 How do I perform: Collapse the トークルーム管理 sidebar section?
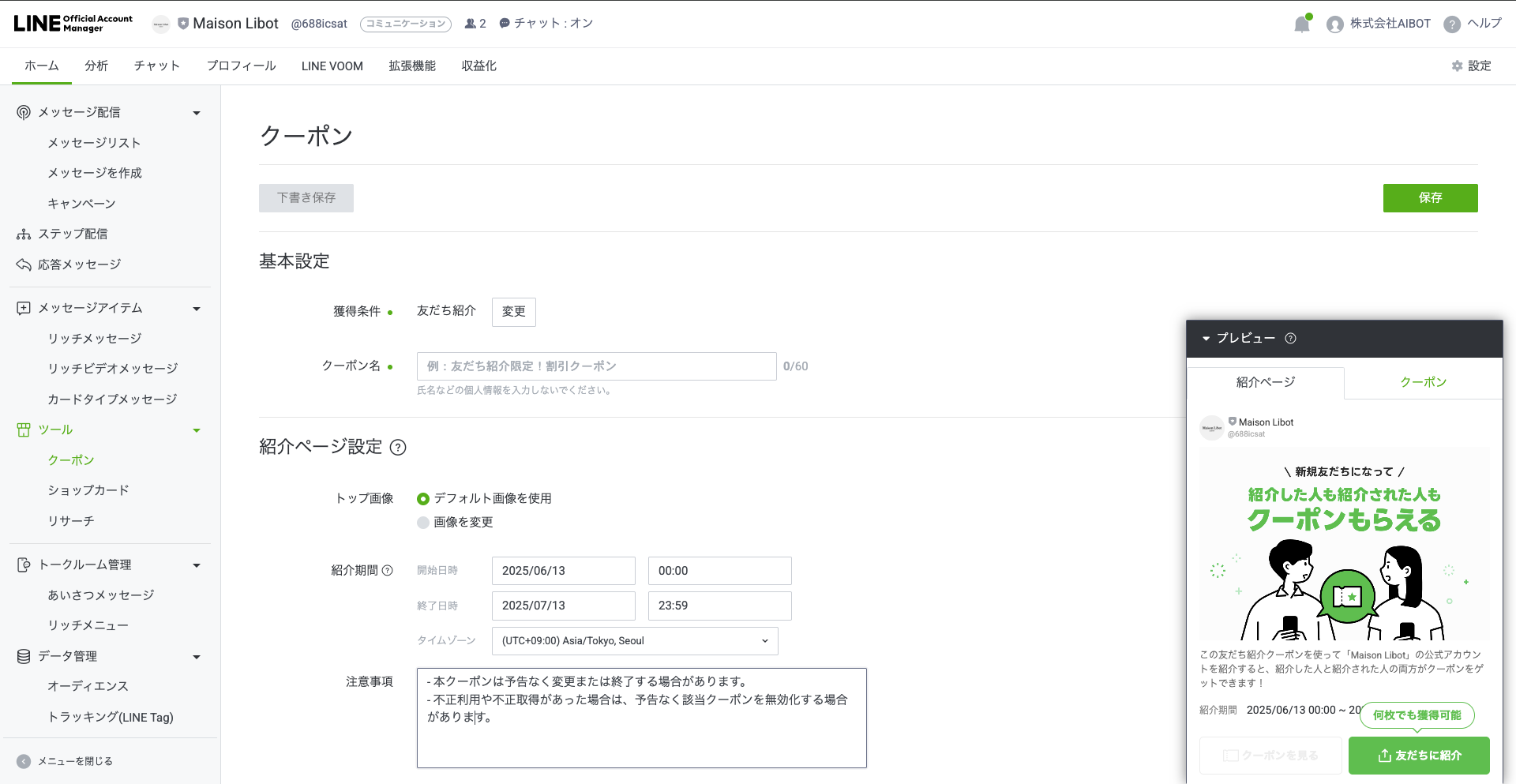tap(197, 565)
